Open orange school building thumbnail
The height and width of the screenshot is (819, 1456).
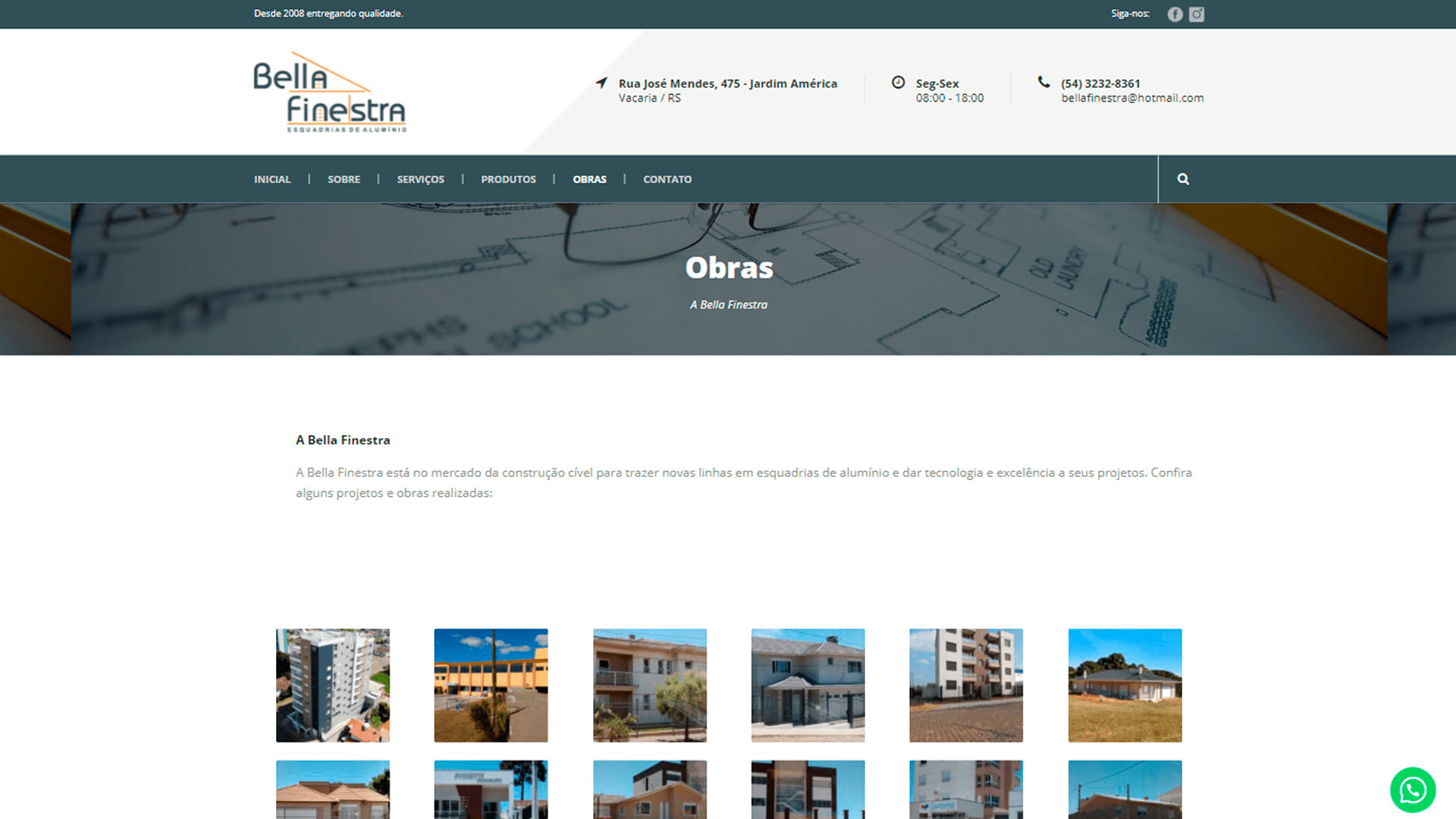click(x=491, y=686)
